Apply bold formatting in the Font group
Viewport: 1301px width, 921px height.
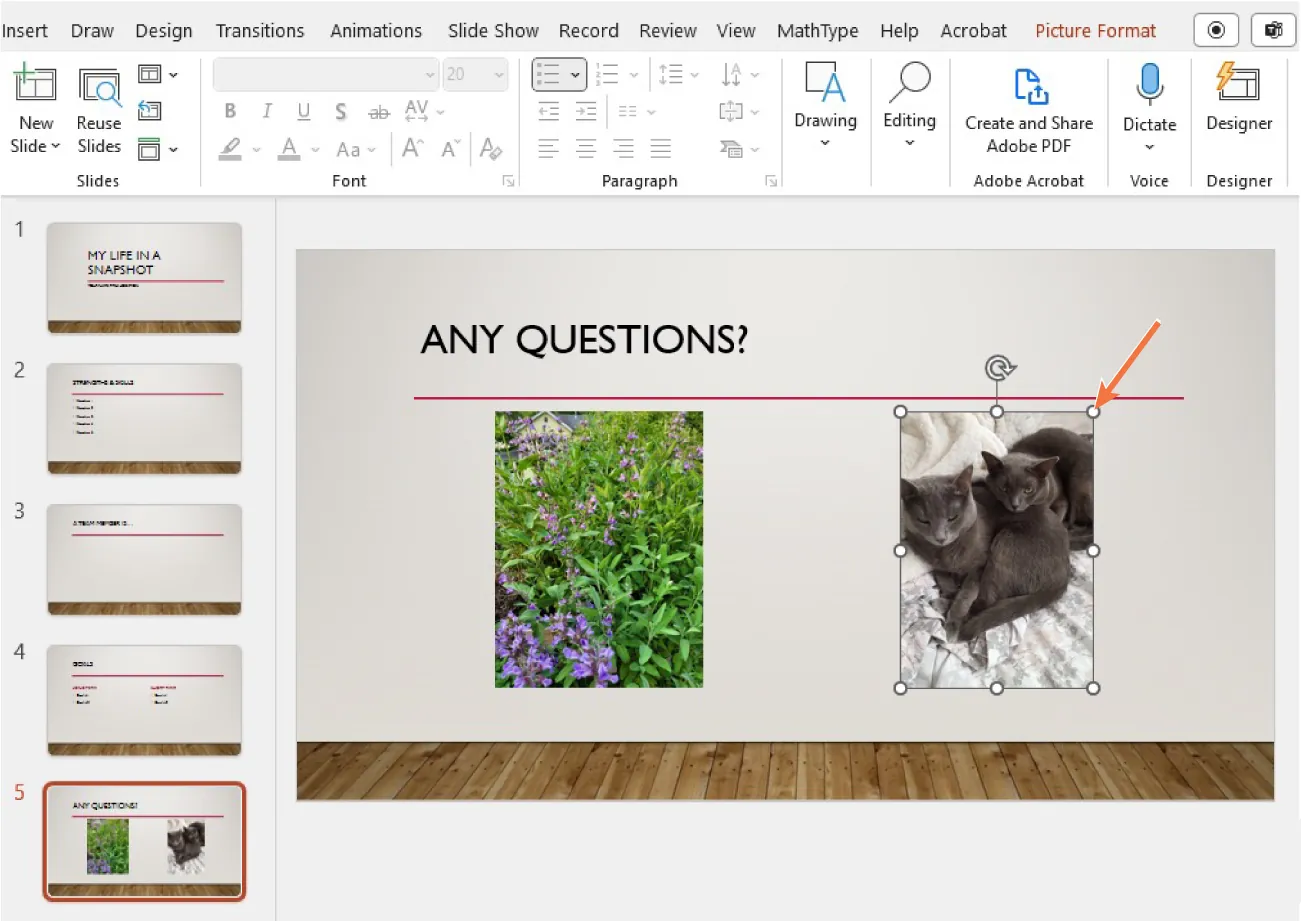[x=229, y=111]
